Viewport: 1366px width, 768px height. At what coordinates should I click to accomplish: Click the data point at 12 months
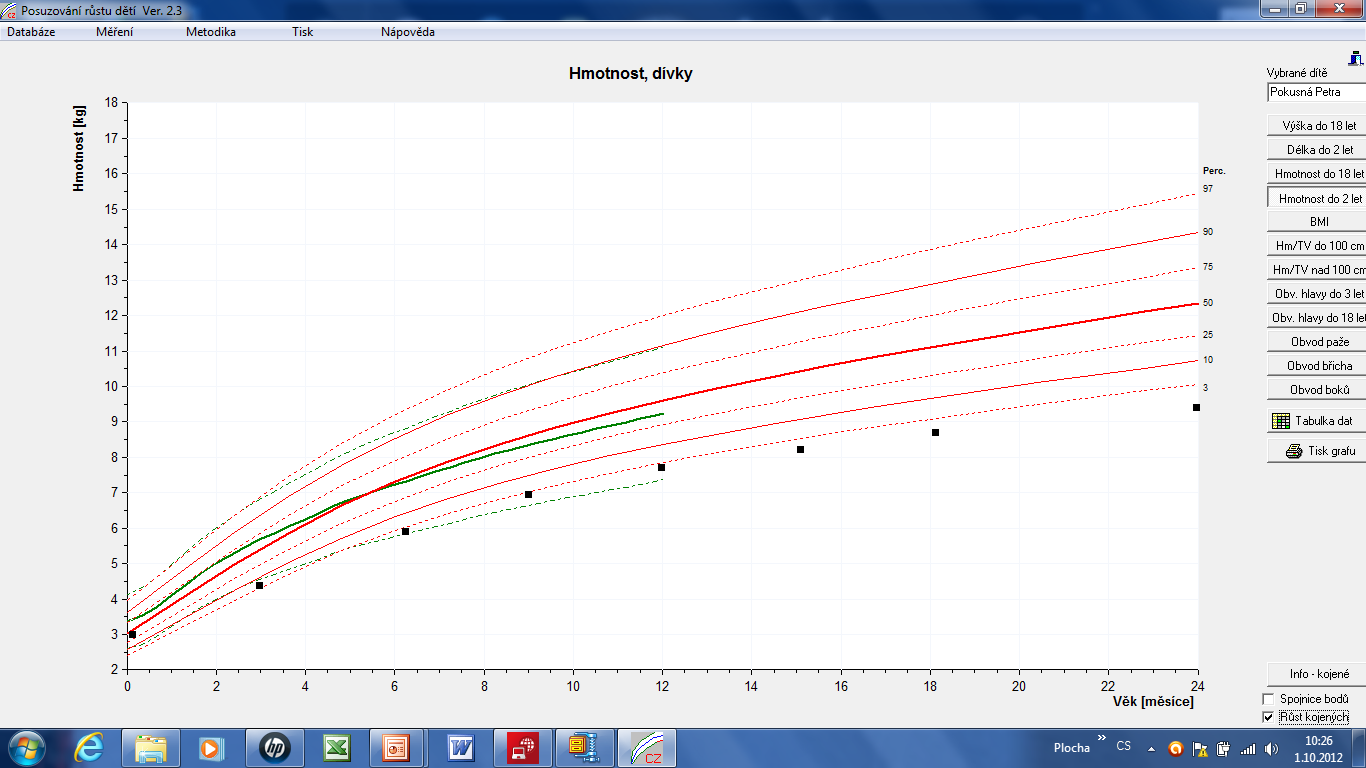[661, 467]
